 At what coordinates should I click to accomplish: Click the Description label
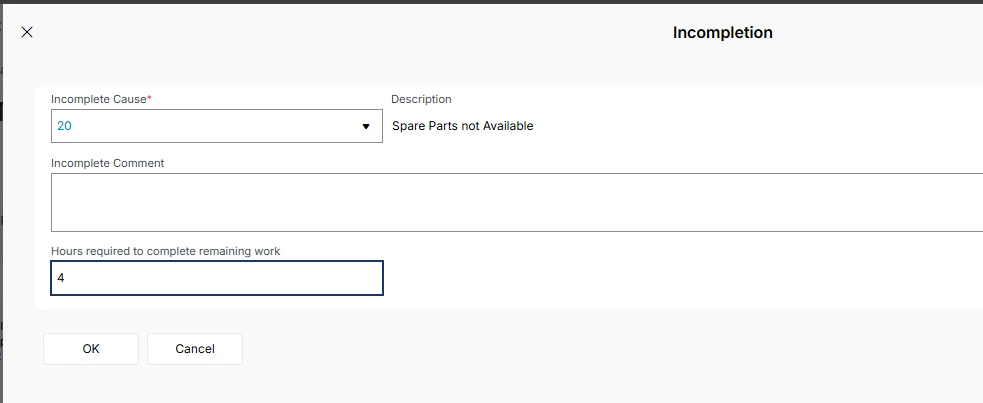(x=421, y=99)
